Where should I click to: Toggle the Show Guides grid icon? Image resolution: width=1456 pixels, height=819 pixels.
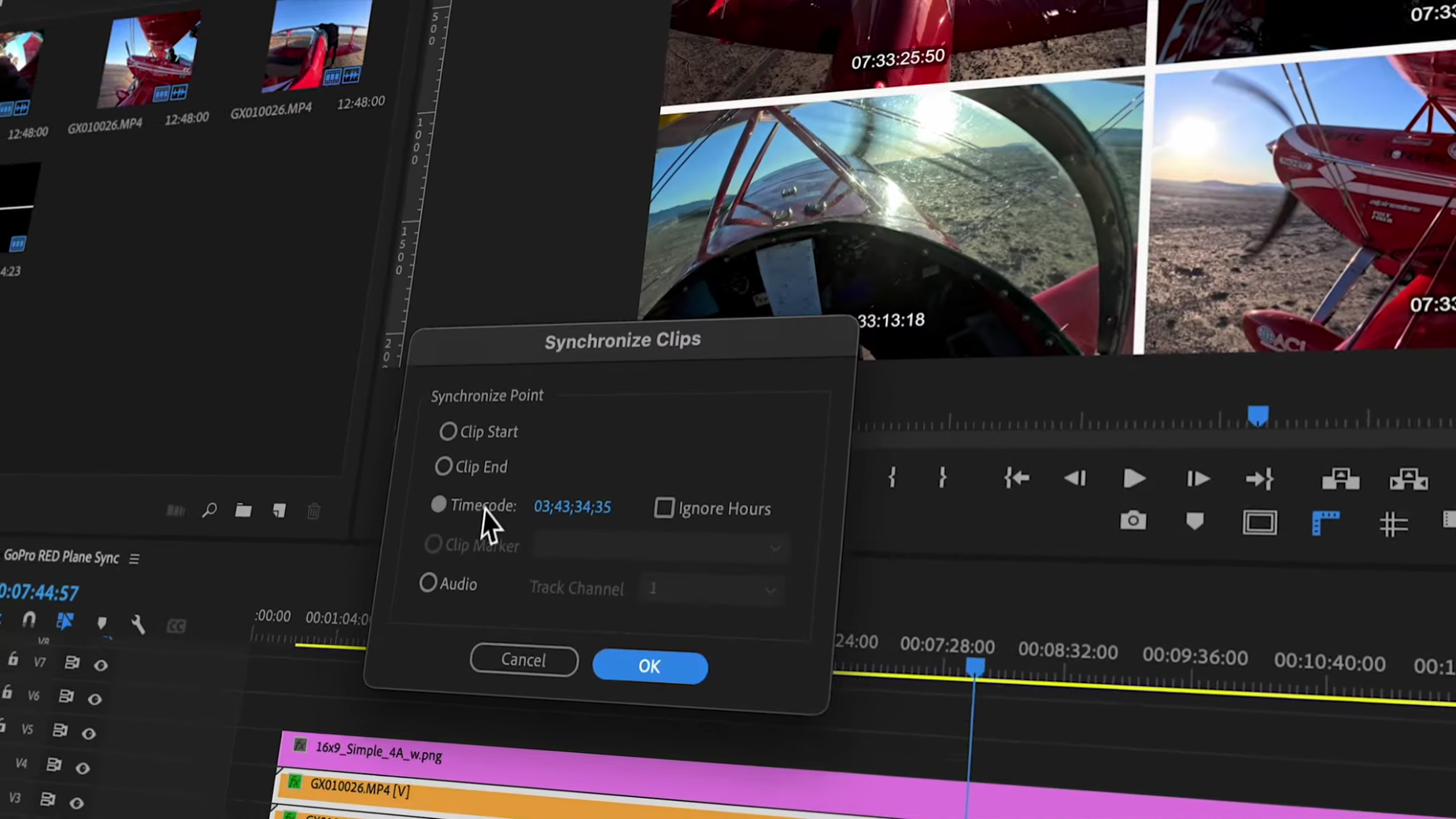pos(1394,524)
